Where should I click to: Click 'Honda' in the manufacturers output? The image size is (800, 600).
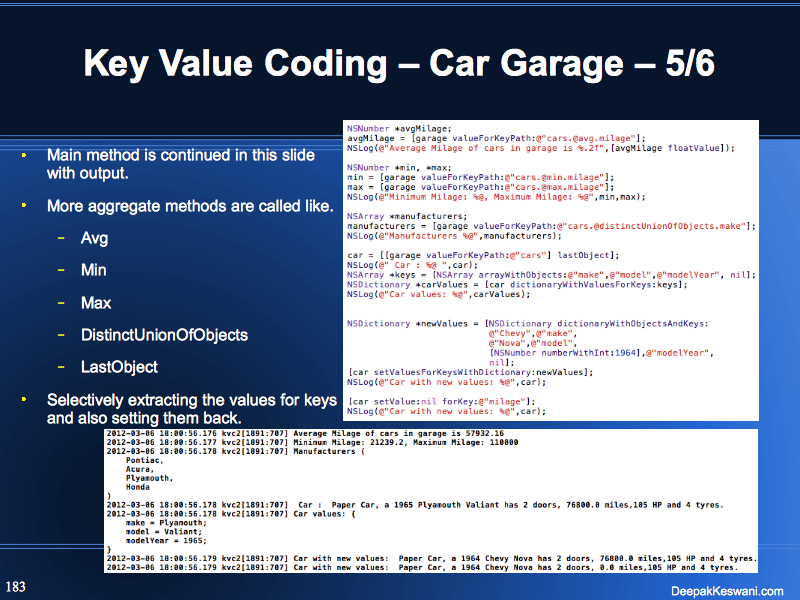pyautogui.click(x=138, y=486)
